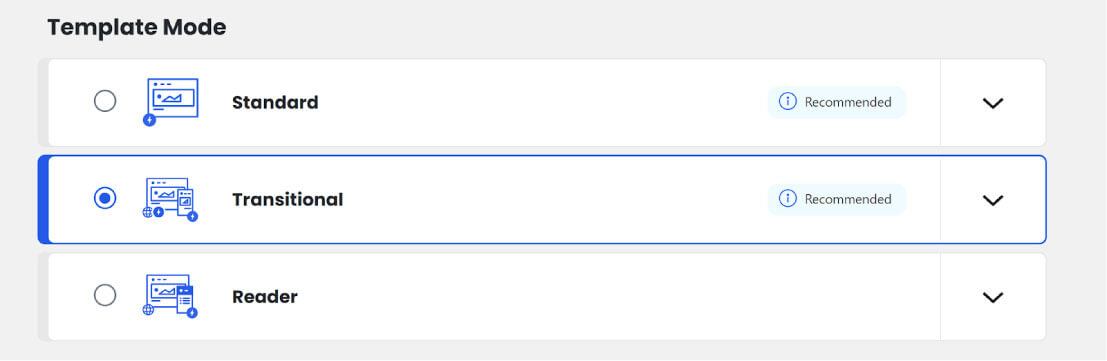Click blank space in the Reader row
This screenshot has width=1107, height=361.
600,297
